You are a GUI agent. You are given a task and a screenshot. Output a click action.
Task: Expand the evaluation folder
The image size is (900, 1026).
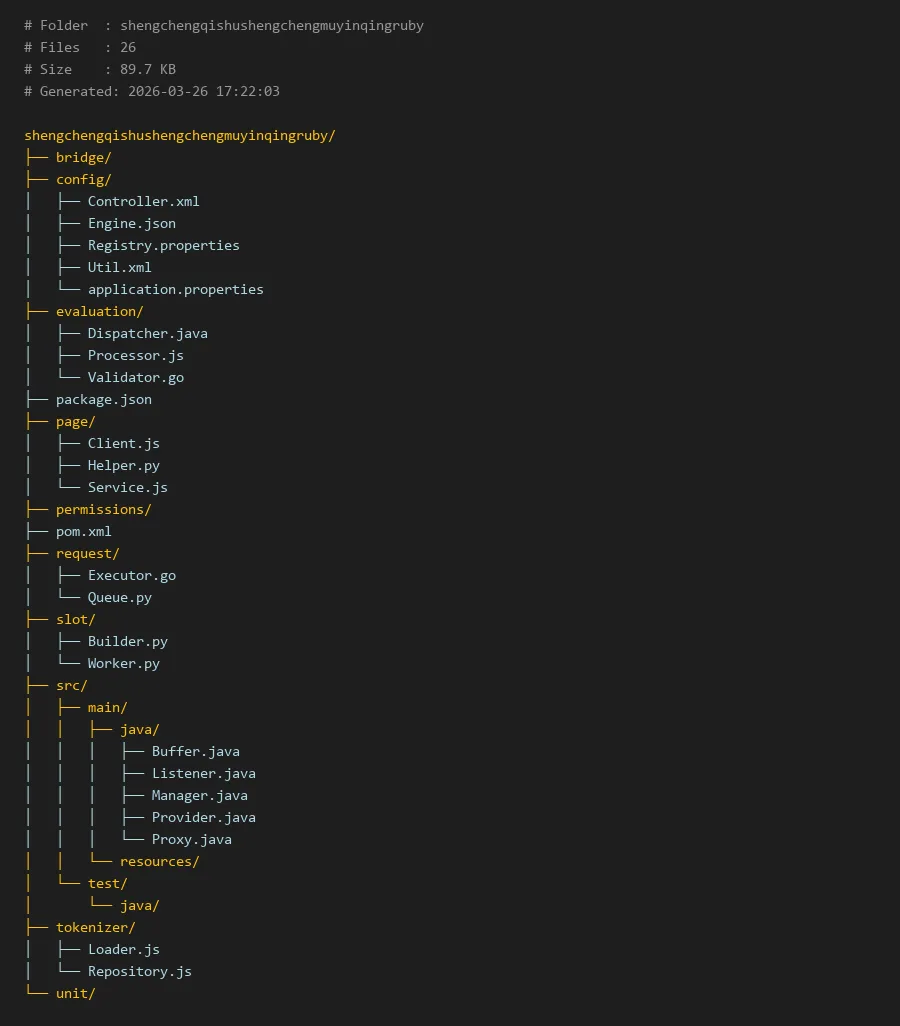[99, 311]
